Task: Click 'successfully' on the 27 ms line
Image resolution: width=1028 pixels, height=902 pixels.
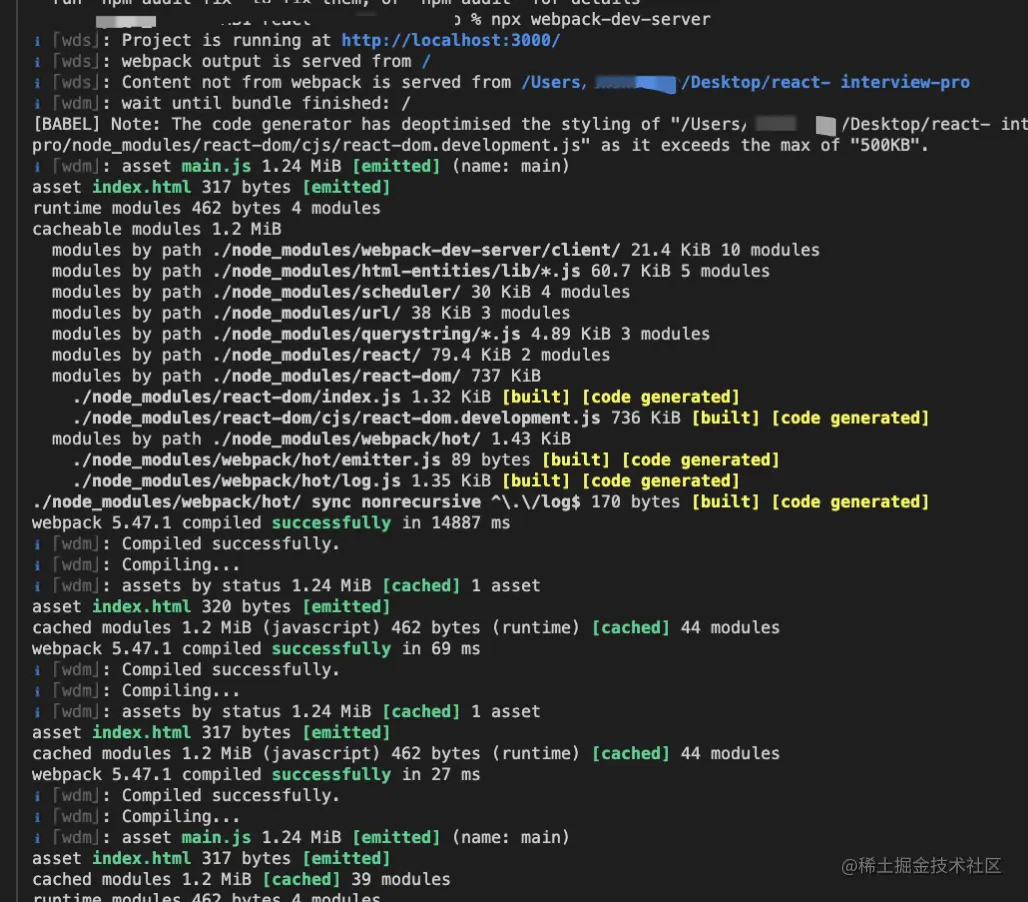Action: [x=331, y=775]
